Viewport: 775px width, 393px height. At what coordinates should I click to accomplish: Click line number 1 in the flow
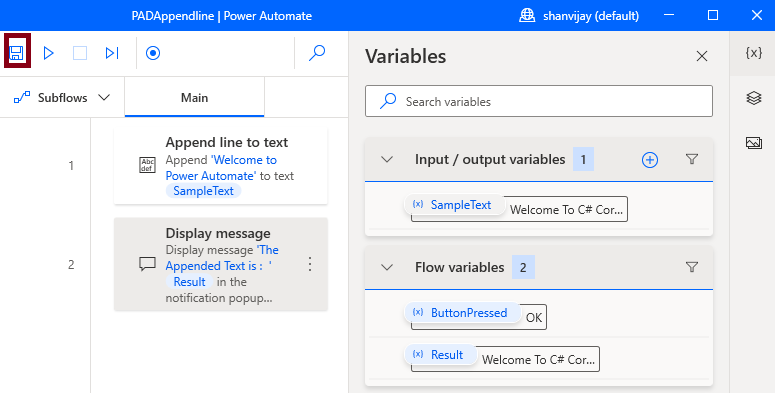pos(71,166)
